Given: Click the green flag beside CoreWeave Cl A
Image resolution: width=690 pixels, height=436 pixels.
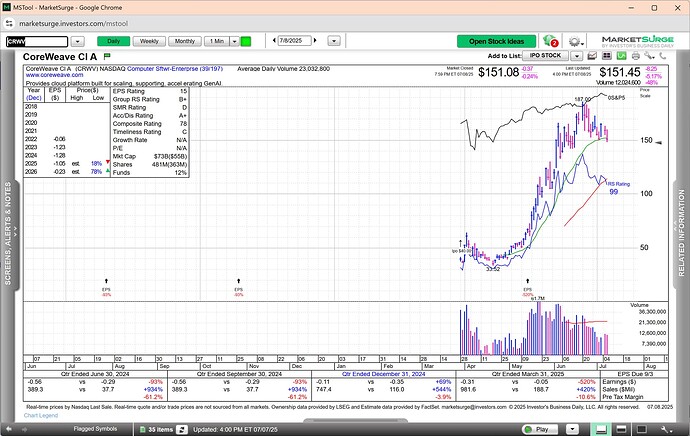Looking at the screenshot, I should click(x=107, y=56).
